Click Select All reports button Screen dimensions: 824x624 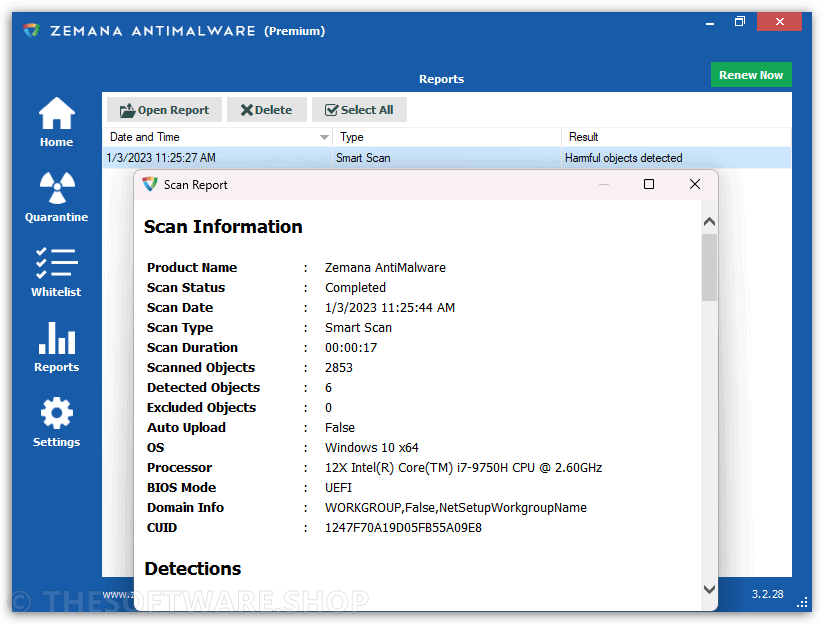359,110
